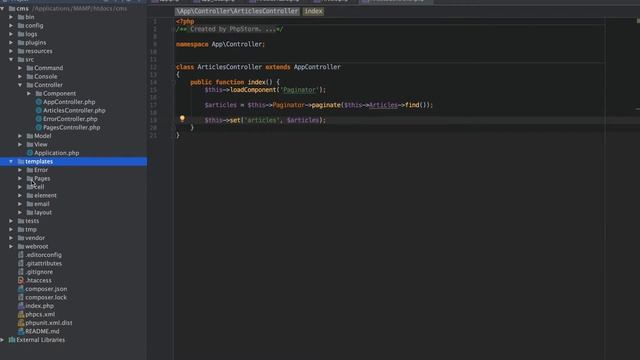Image resolution: width=640 pixels, height=360 pixels.
Task: Open the PagesController.php file in tree
Action: [x=71, y=127]
